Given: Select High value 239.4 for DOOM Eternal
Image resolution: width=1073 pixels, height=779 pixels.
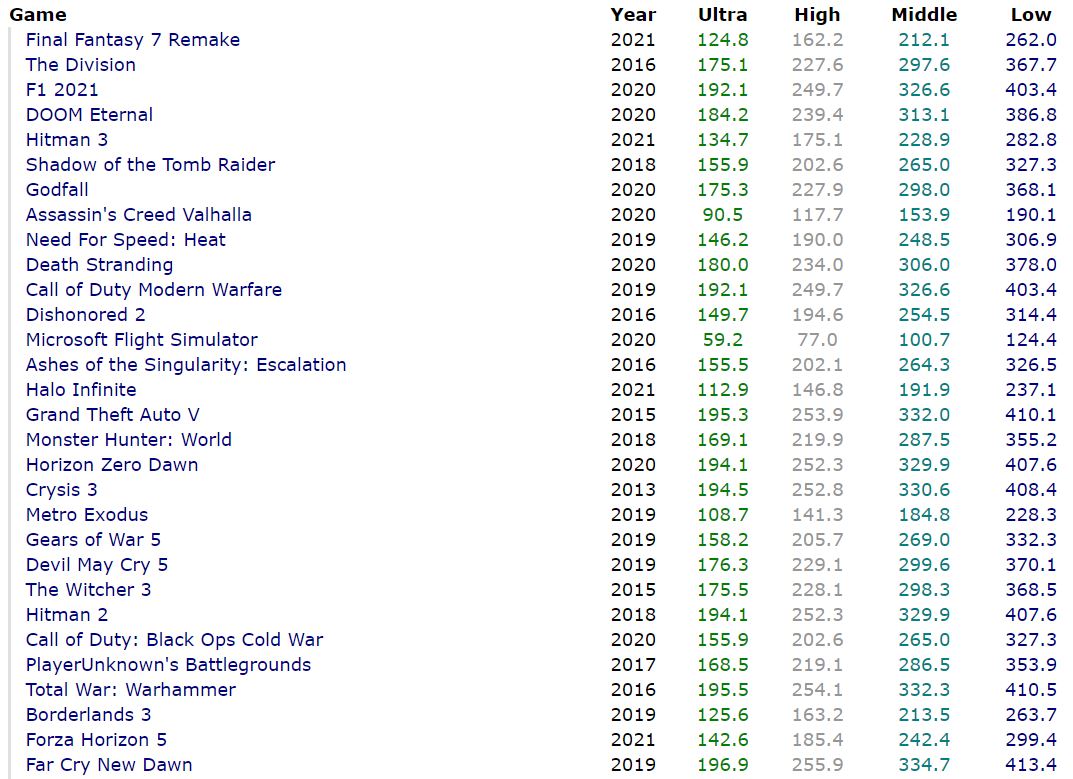Looking at the screenshot, I should [x=817, y=115].
